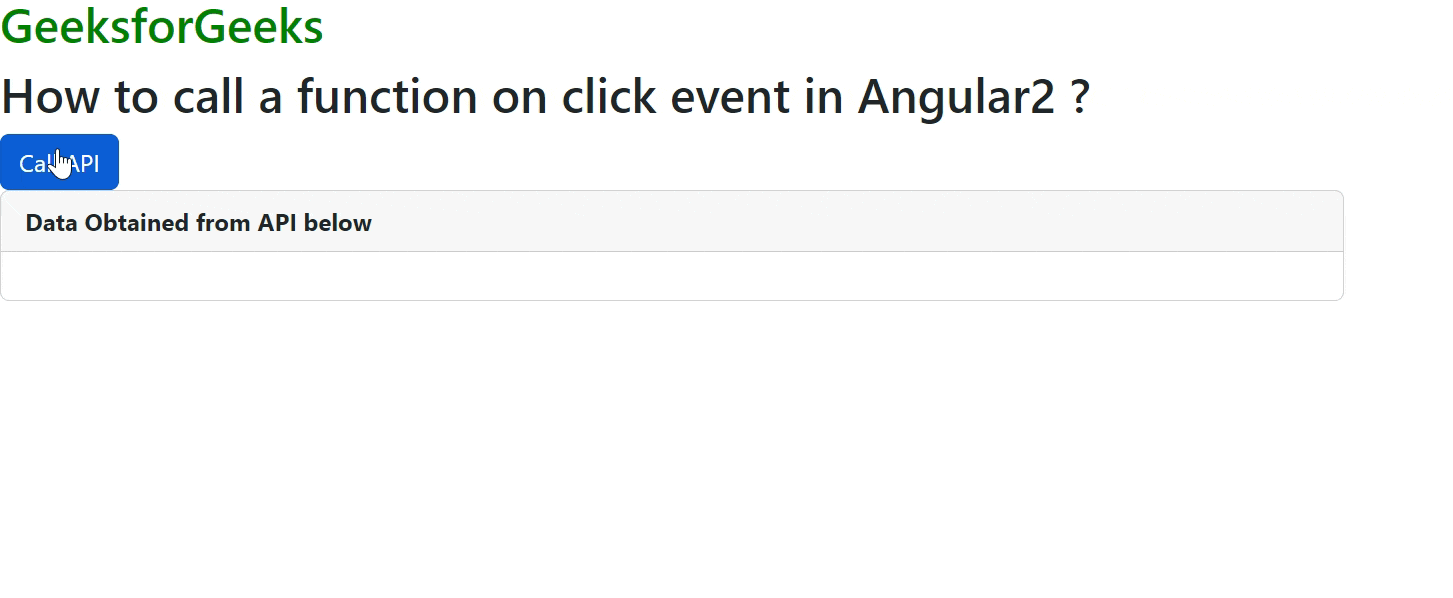Click the empty card body under the header
This screenshot has width=1453, height=598.
click(x=671, y=276)
